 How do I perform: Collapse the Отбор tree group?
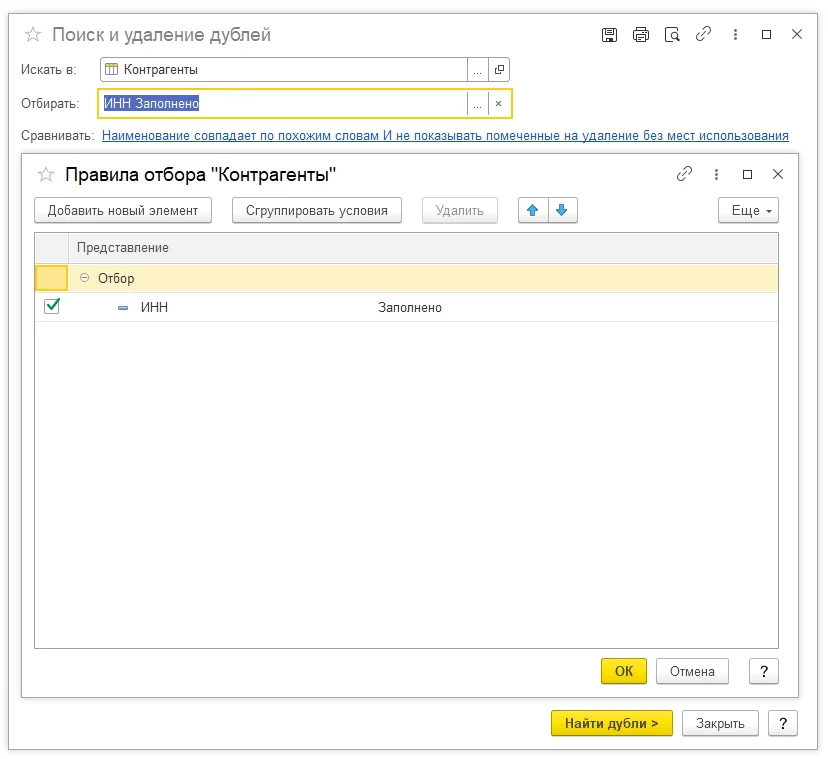coord(84,278)
